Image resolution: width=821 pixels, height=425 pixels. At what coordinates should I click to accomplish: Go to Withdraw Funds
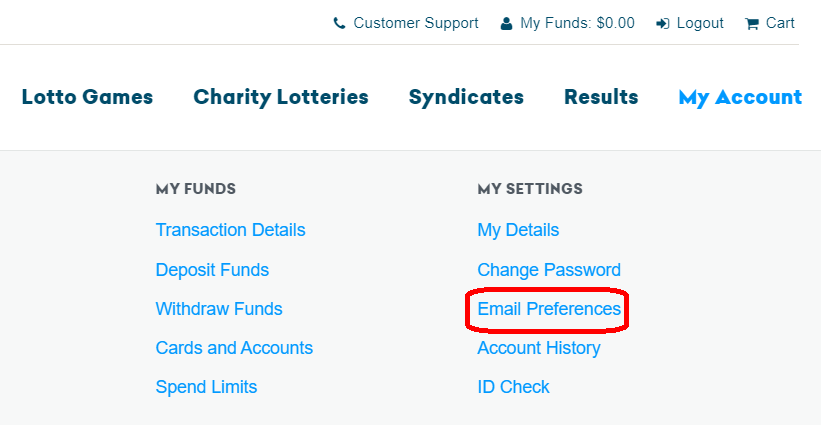click(219, 309)
